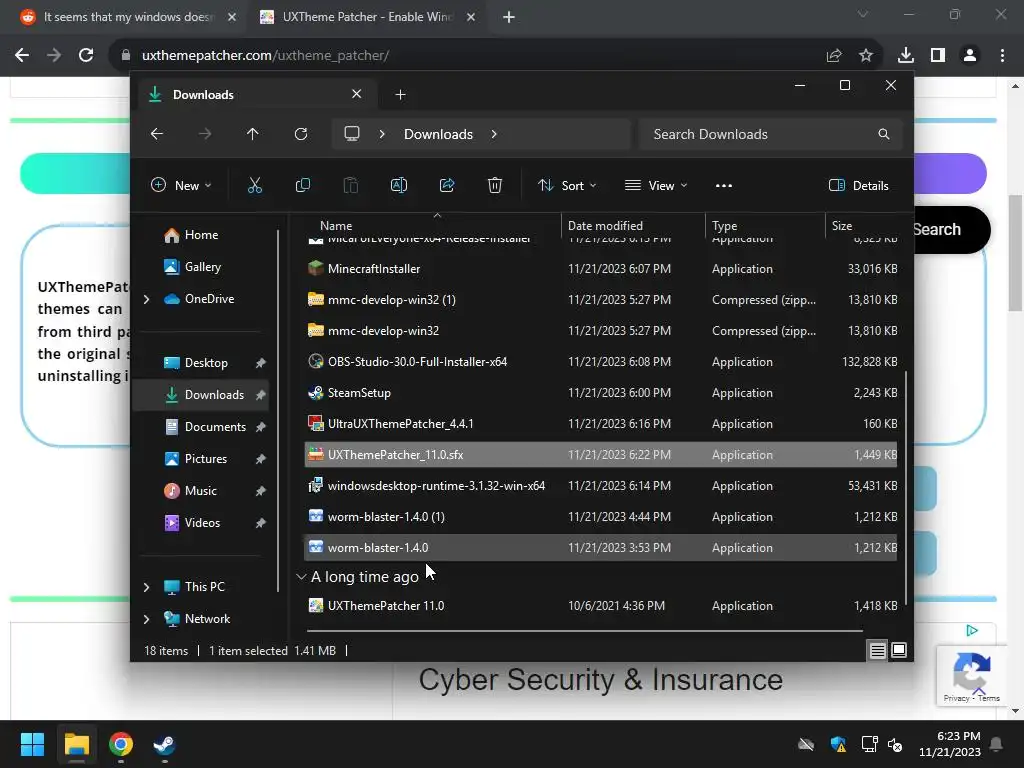This screenshot has width=1024, height=768.
Task: Click the Copy icon in Explorer toolbar
Action: click(302, 185)
